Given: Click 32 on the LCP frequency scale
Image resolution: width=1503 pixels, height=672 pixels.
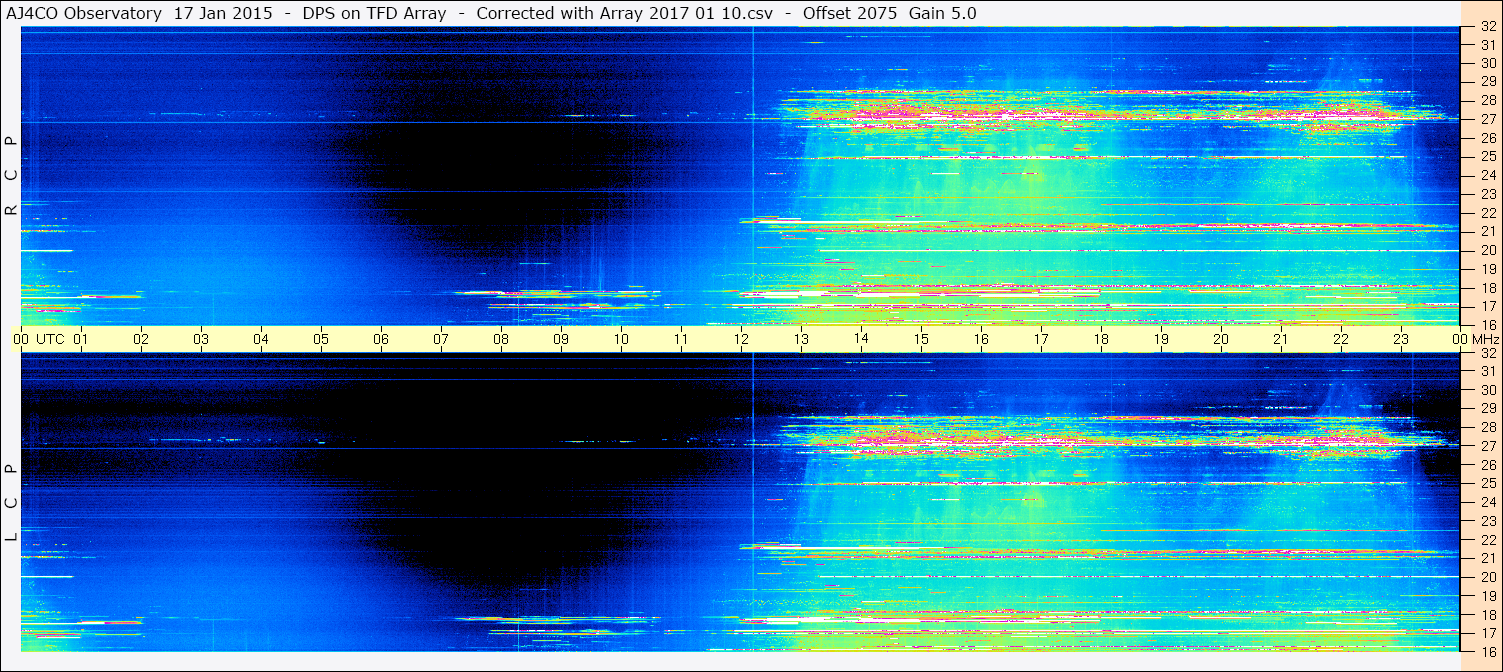Looking at the screenshot, I should tap(1488, 353).
